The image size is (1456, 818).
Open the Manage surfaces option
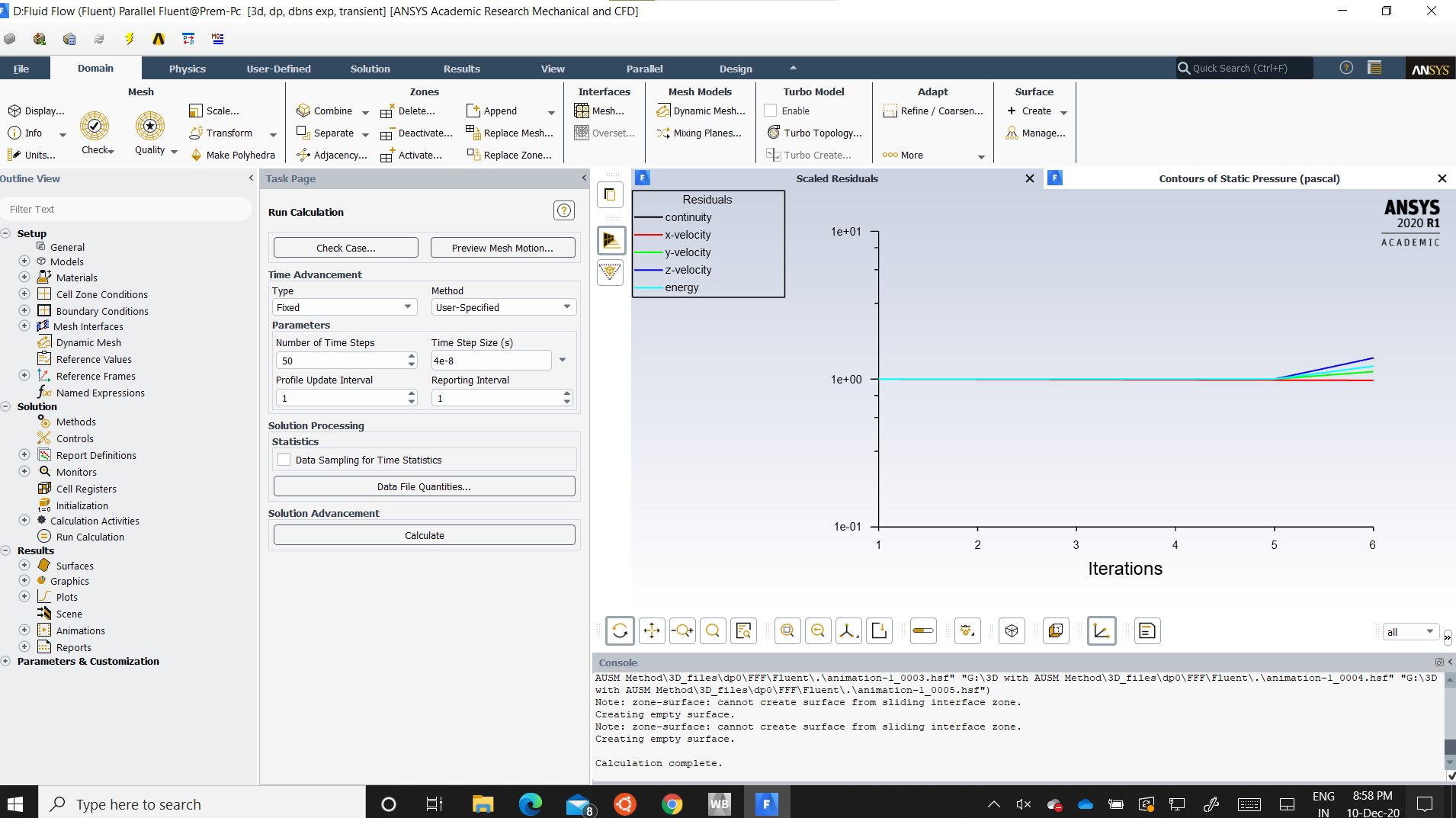coord(1035,133)
